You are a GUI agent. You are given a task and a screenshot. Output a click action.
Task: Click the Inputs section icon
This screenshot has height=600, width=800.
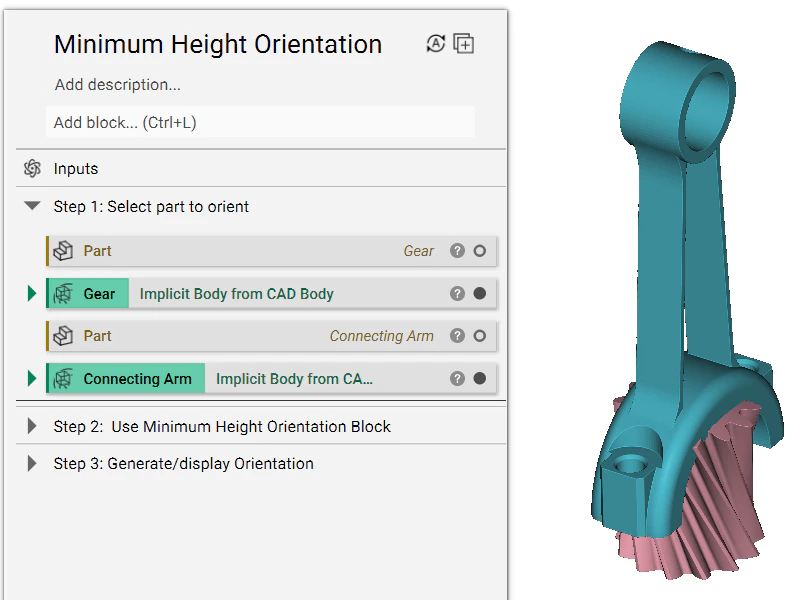click(32, 168)
